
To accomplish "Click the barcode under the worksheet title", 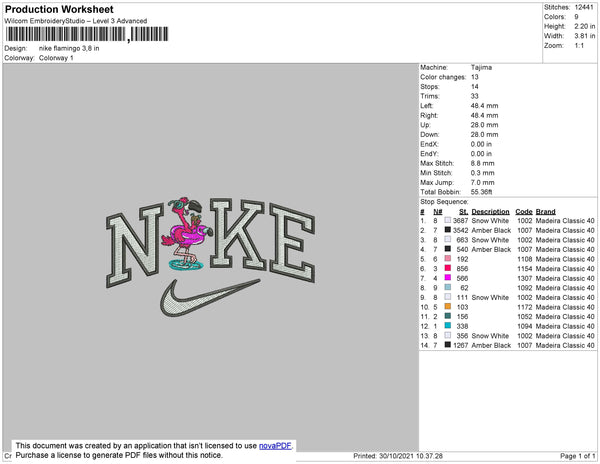I will coord(87,34).
